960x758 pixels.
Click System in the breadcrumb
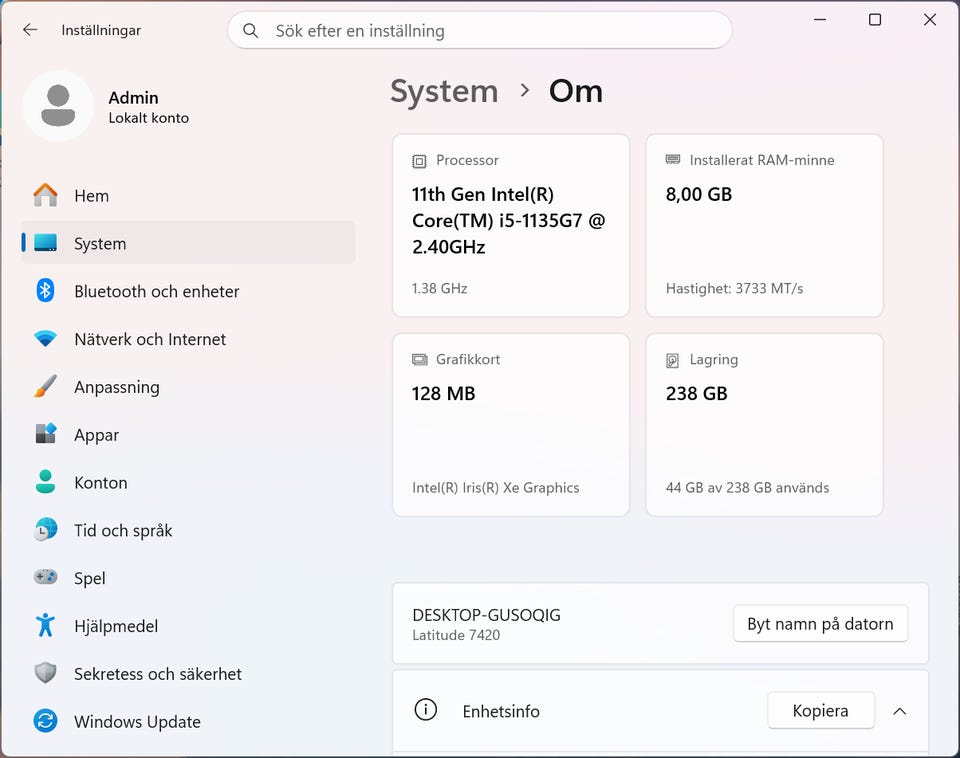[x=444, y=91]
